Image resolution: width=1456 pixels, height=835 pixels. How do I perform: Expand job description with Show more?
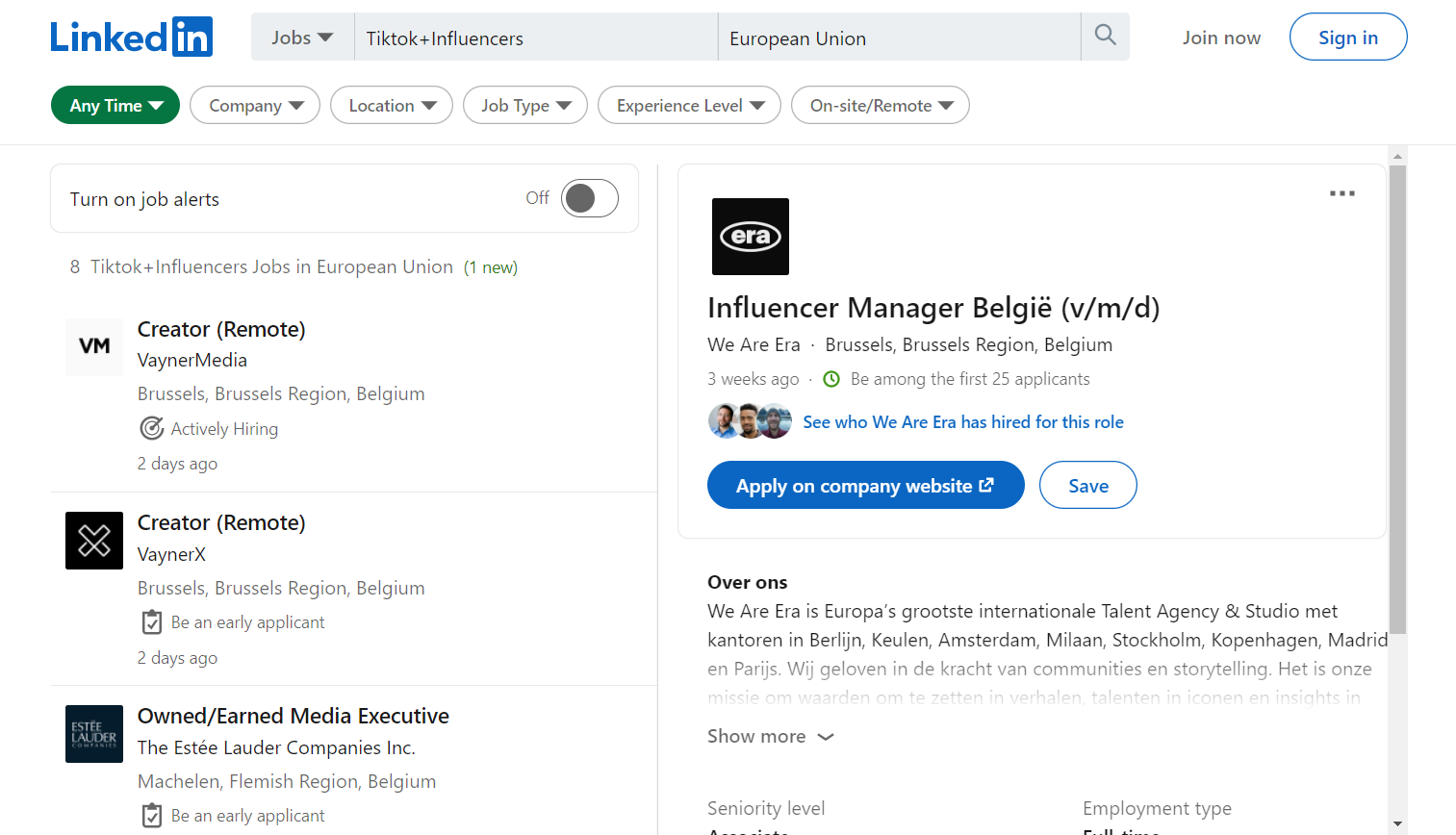[771, 736]
